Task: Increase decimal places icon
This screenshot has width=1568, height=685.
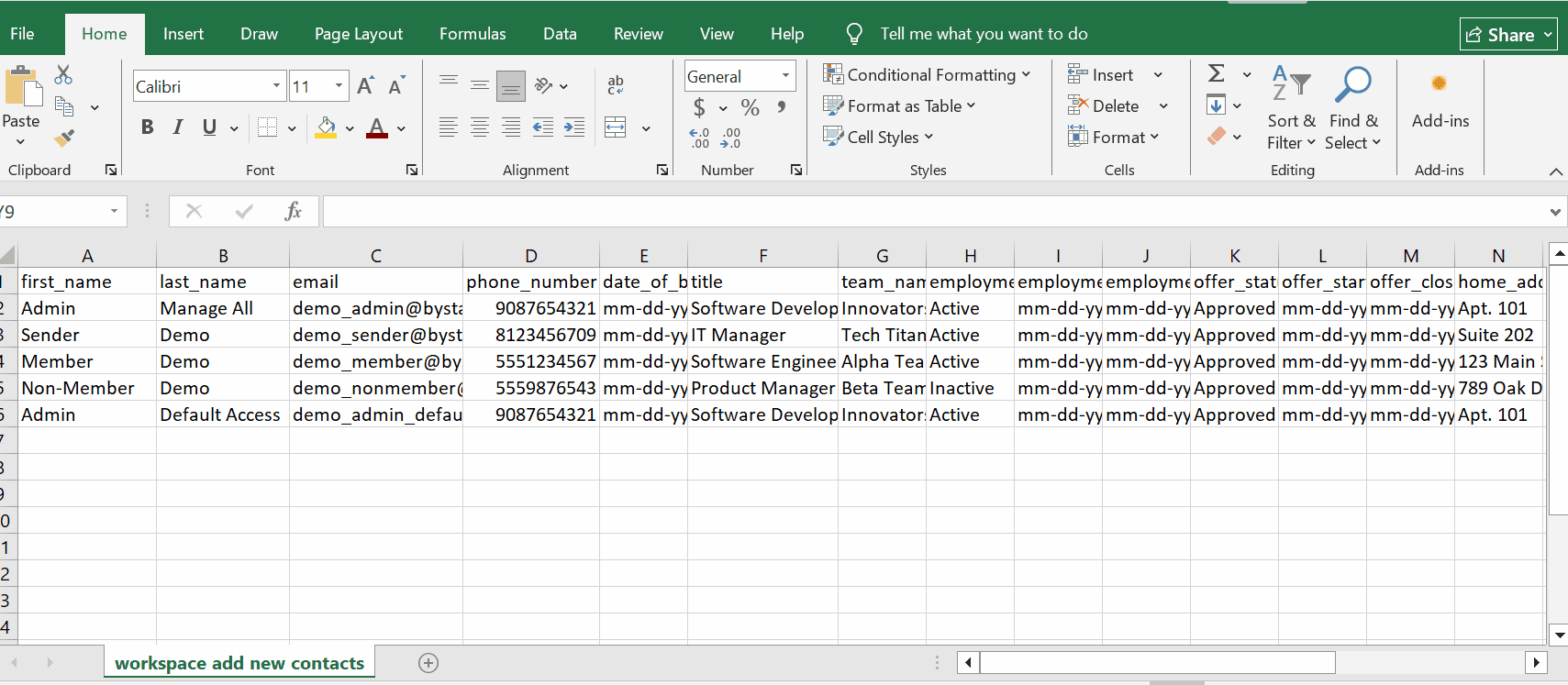Action: pos(699,138)
